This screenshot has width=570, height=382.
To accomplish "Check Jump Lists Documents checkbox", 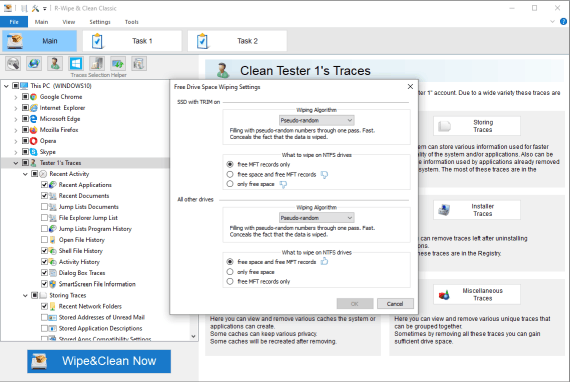I will point(44,207).
